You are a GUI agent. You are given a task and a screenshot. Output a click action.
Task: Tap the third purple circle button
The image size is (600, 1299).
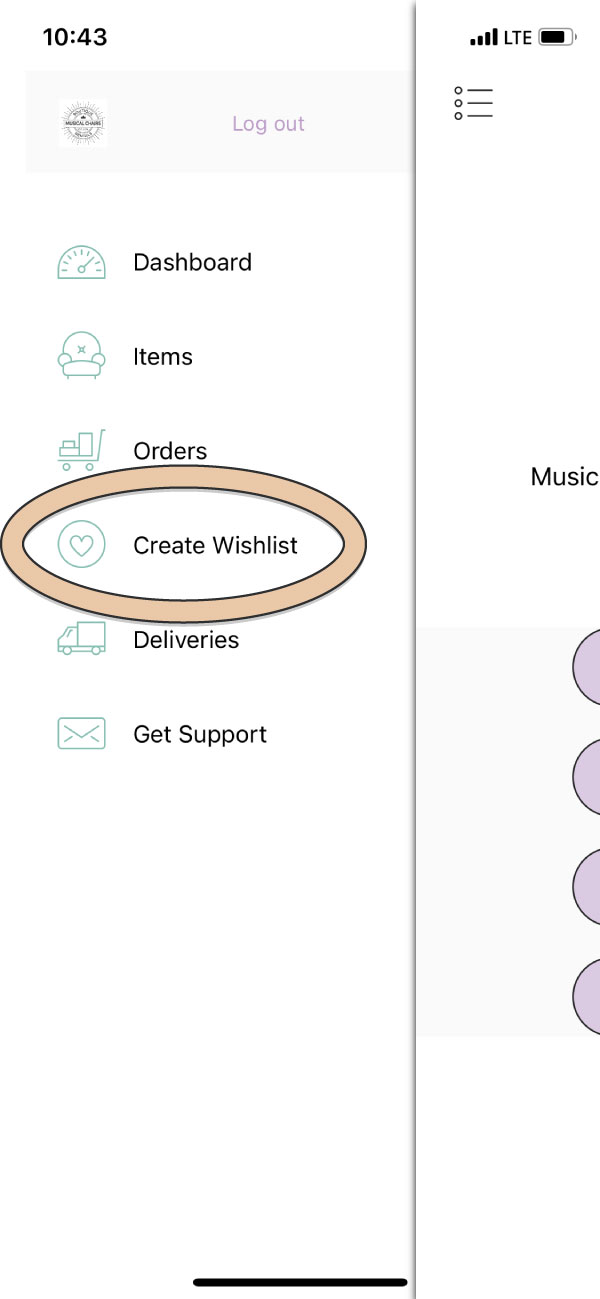(587, 886)
